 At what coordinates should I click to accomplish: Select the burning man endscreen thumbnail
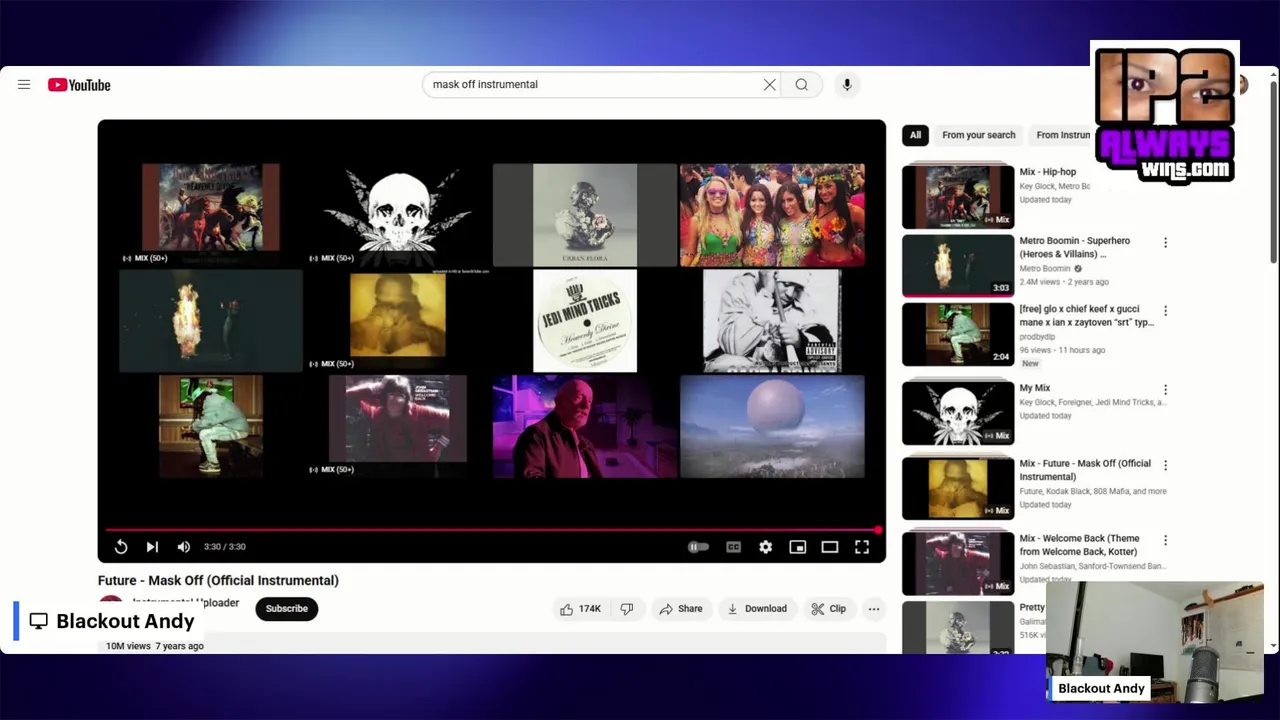[210, 321]
